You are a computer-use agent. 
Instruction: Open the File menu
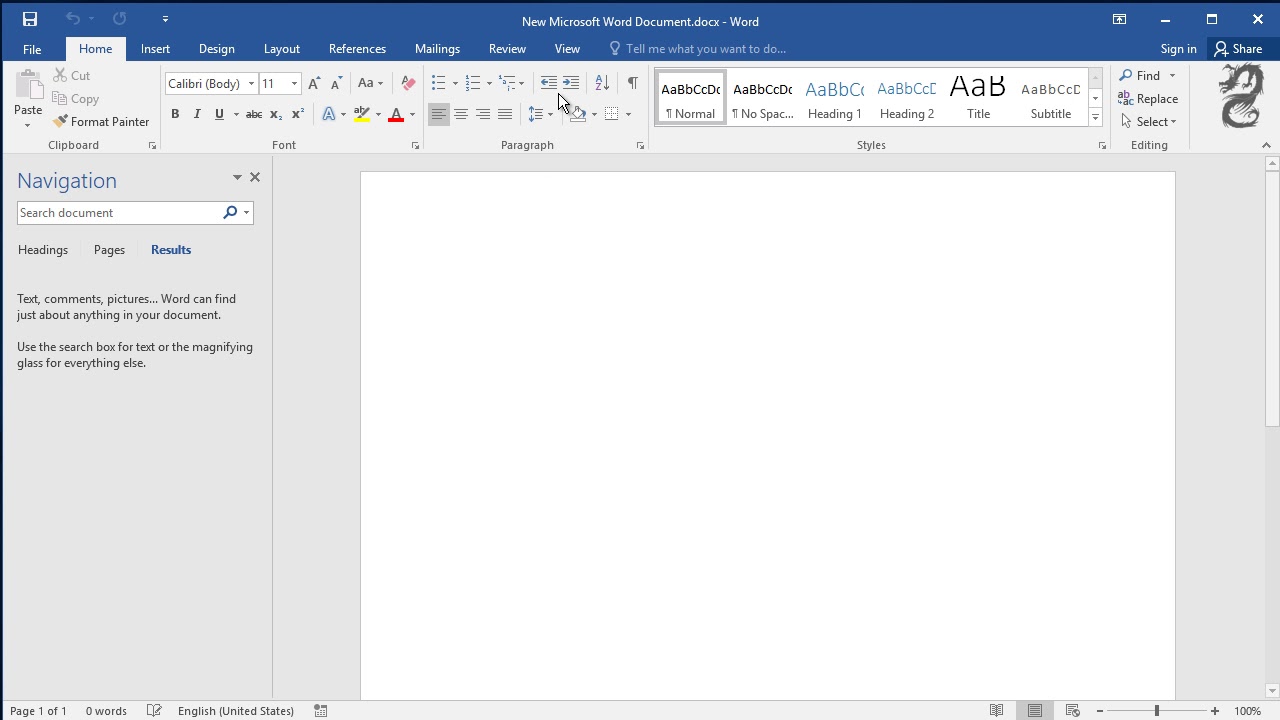[32, 49]
